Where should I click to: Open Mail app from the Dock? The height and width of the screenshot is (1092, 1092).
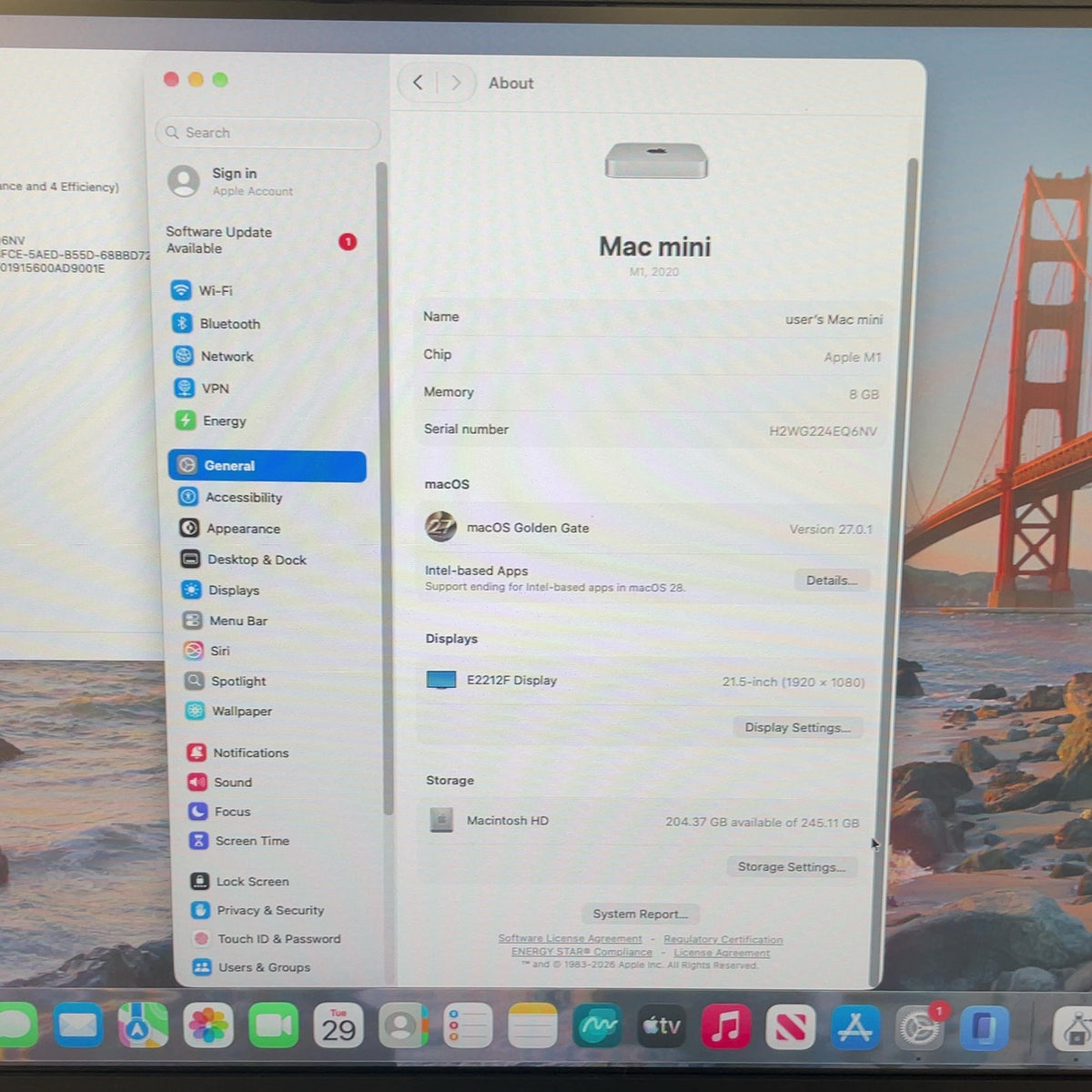[x=78, y=1026]
